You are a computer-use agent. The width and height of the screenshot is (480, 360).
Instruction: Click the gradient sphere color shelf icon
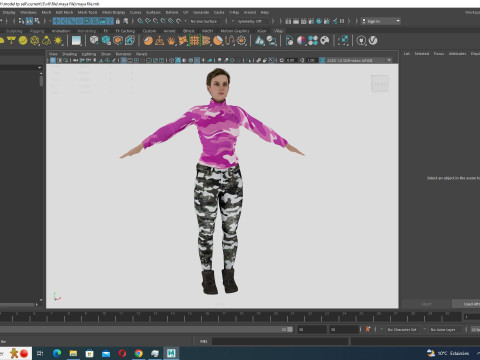pos(301,41)
